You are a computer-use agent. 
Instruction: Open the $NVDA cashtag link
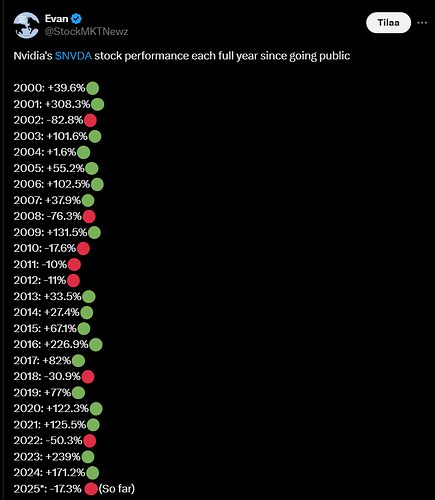tap(73, 56)
